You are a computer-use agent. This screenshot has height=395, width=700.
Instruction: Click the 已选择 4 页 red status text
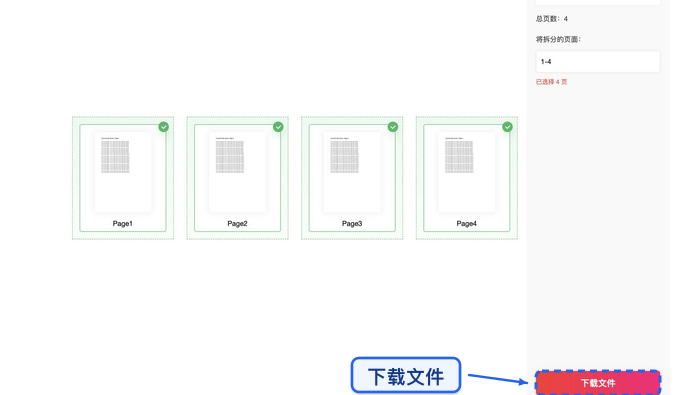[551, 82]
